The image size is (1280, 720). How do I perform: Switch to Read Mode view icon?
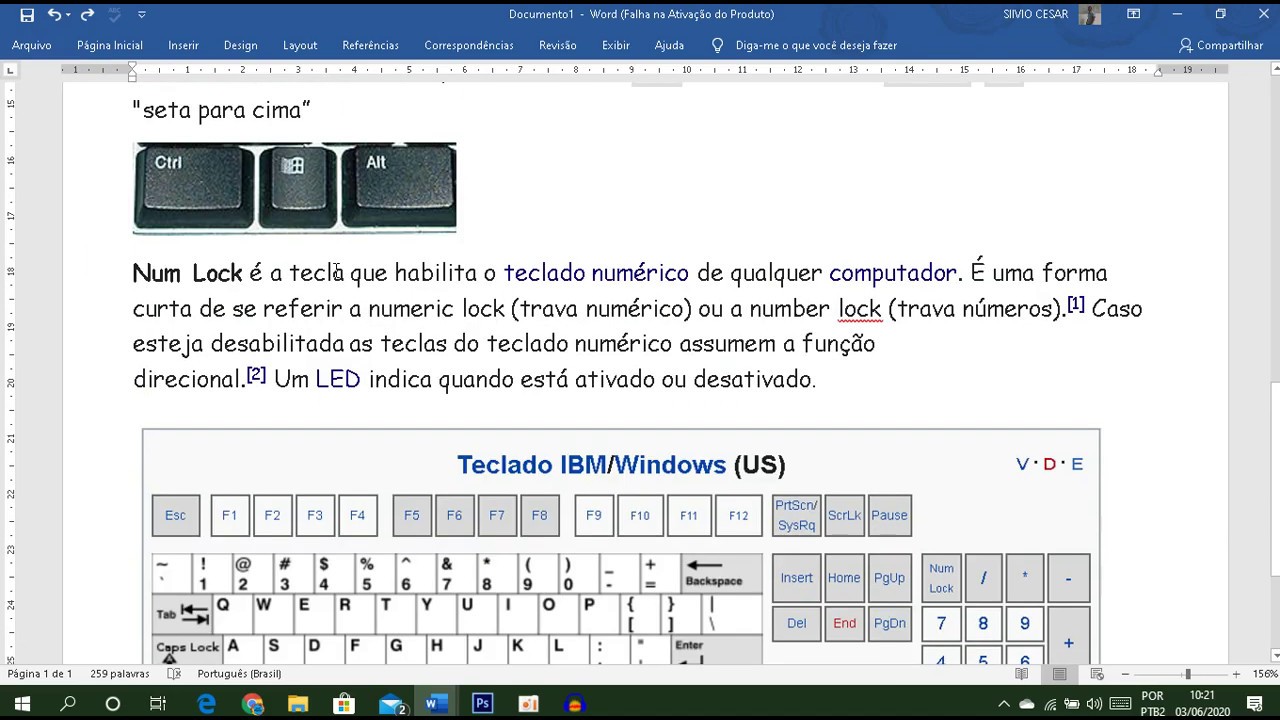(1021, 674)
